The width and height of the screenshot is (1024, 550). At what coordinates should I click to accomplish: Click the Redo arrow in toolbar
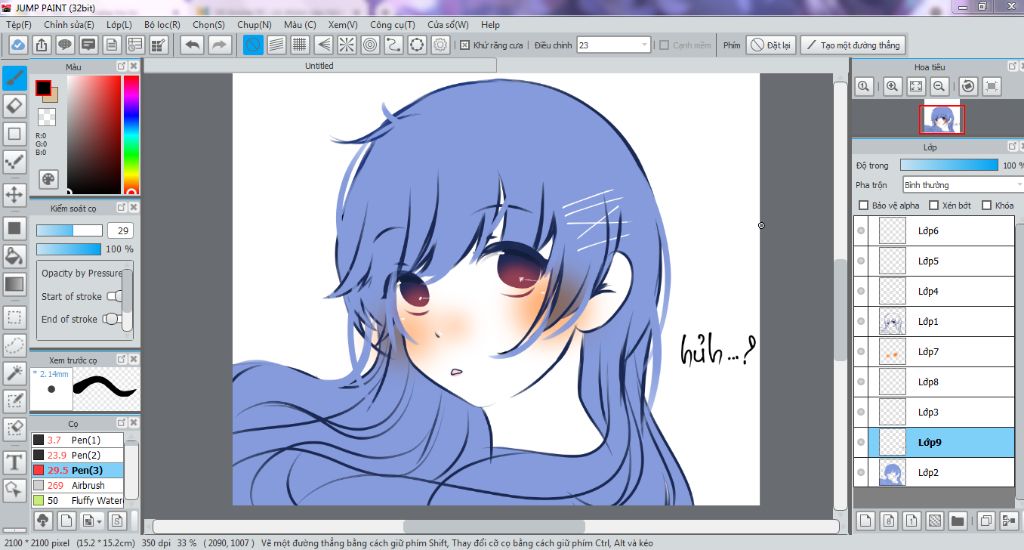[x=219, y=45]
